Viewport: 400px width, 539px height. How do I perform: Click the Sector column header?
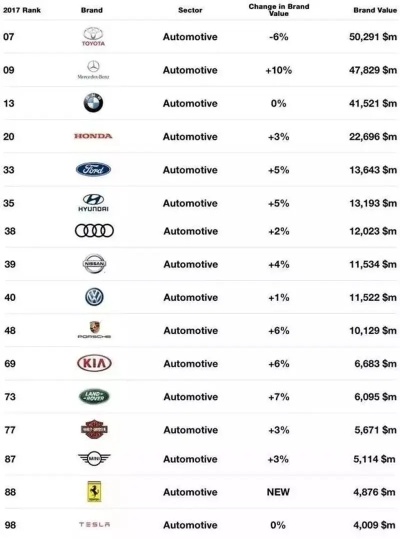click(x=190, y=10)
